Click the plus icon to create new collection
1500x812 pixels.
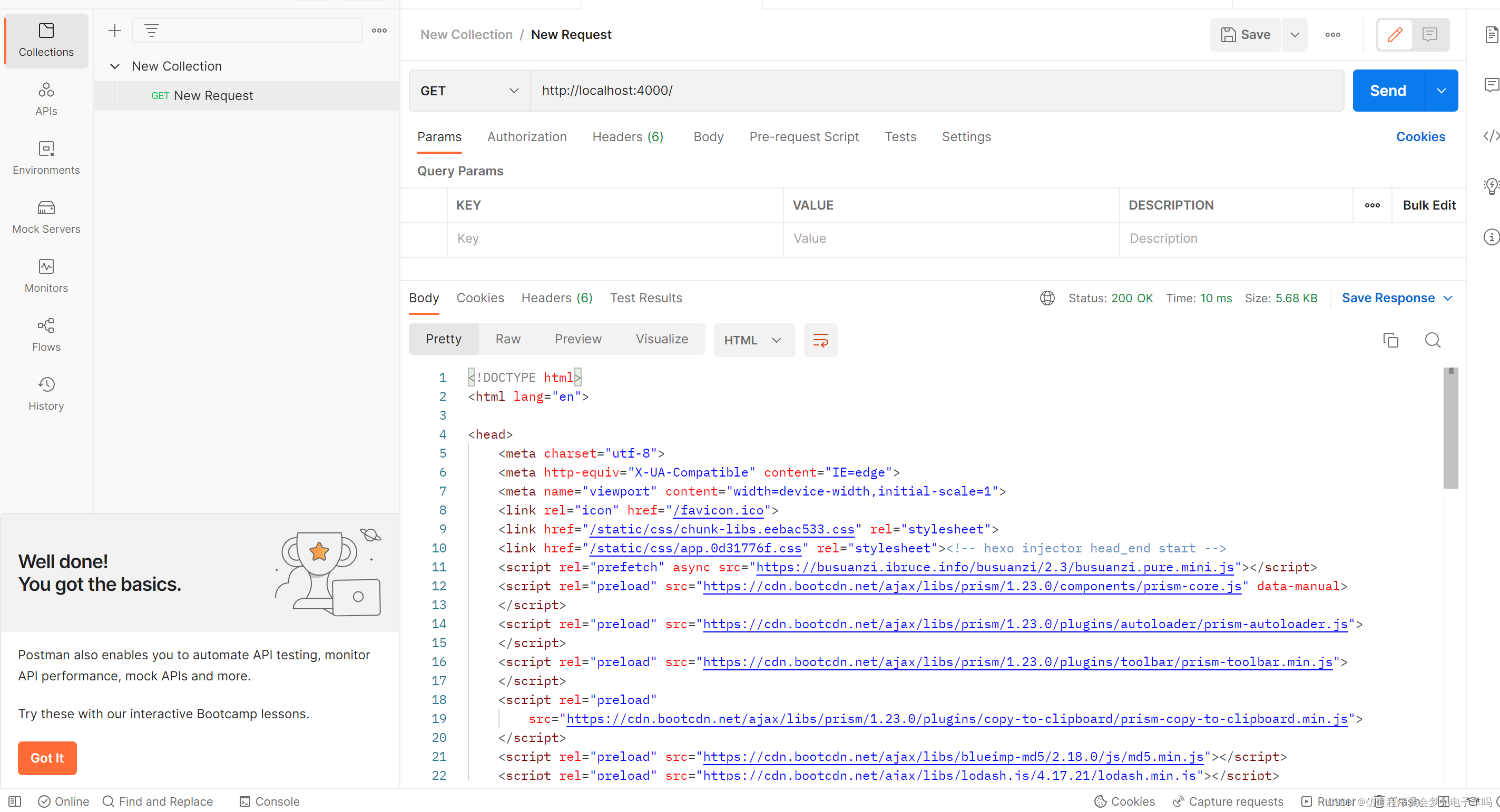click(115, 30)
